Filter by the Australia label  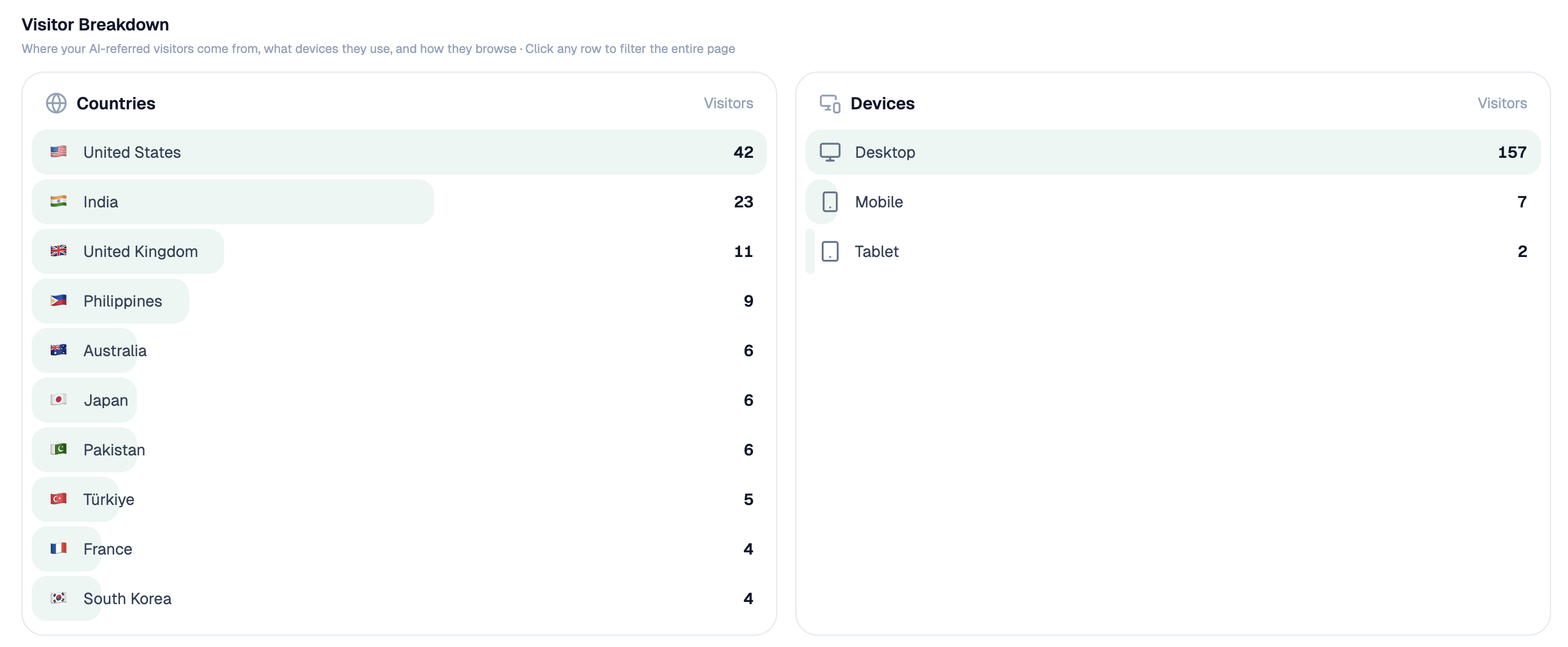coord(115,351)
